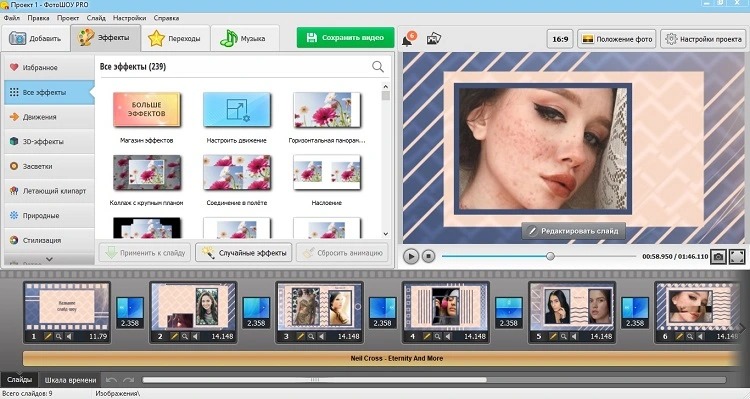Image resolution: width=750 pixels, height=399 pixels.
Task: Open the 16:9 aspect ratio selector
Action: click(560, 39)
